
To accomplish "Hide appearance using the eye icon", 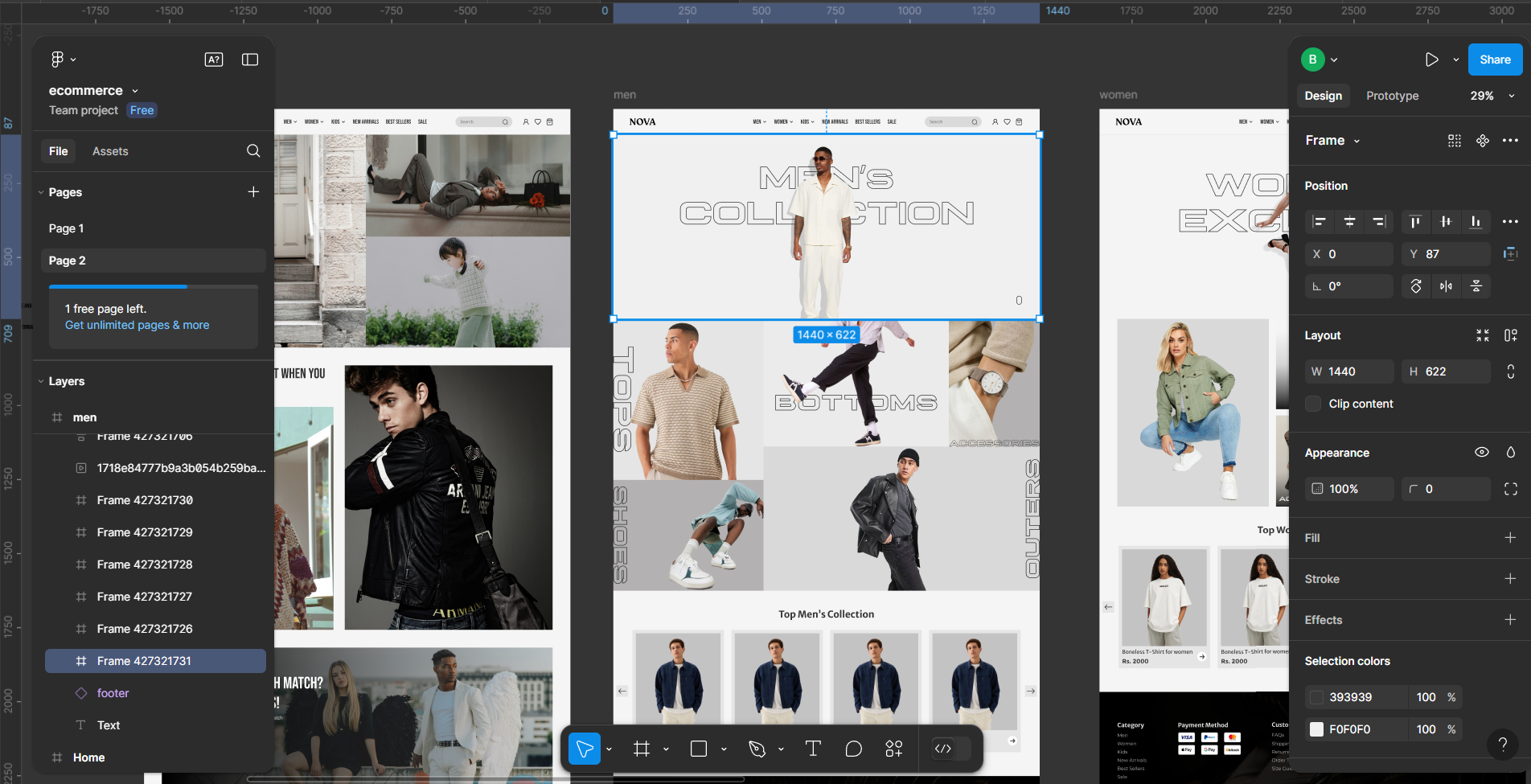I will click(1482, 452).
